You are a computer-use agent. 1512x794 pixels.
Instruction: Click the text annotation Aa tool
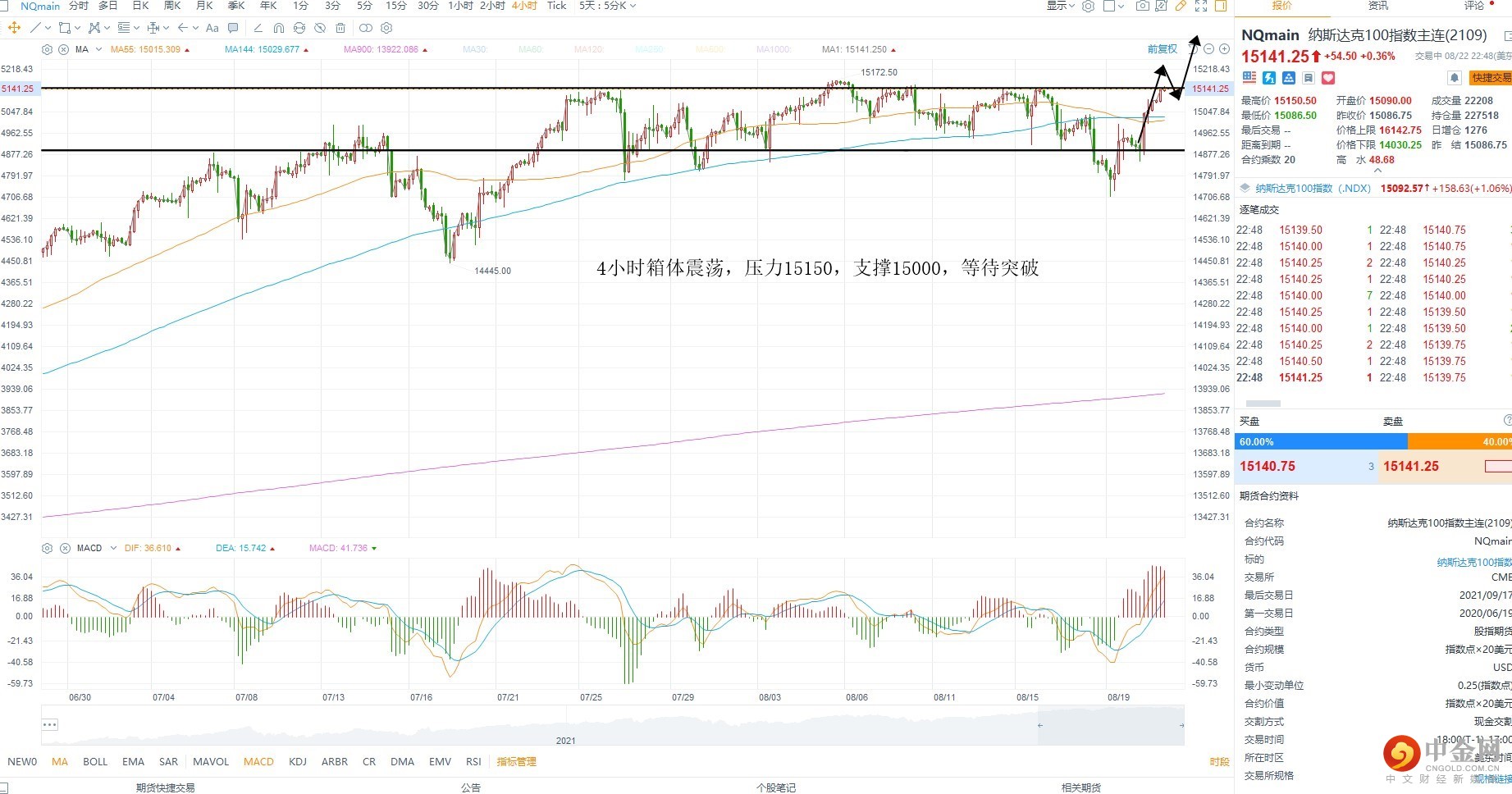(212, 28)
